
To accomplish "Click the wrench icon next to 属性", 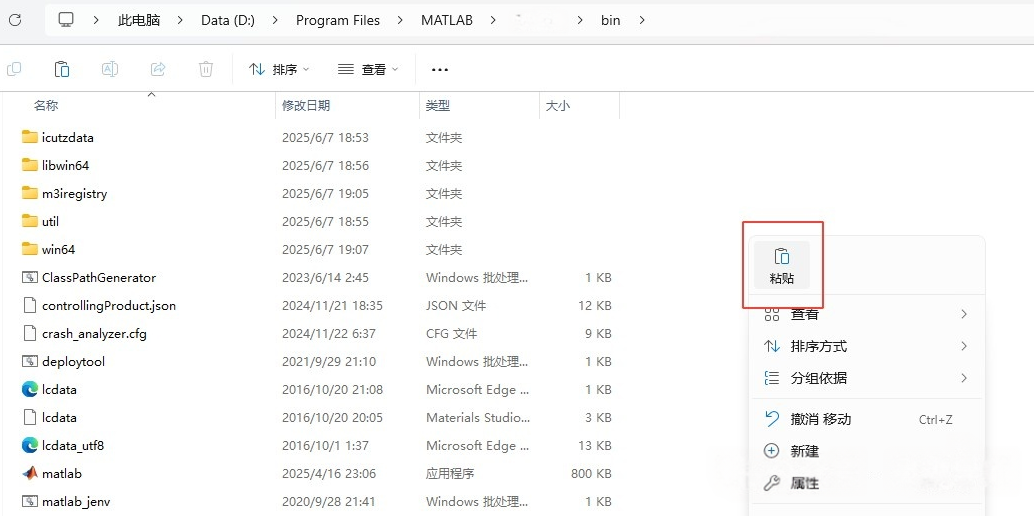I will [x=772, y=484].
